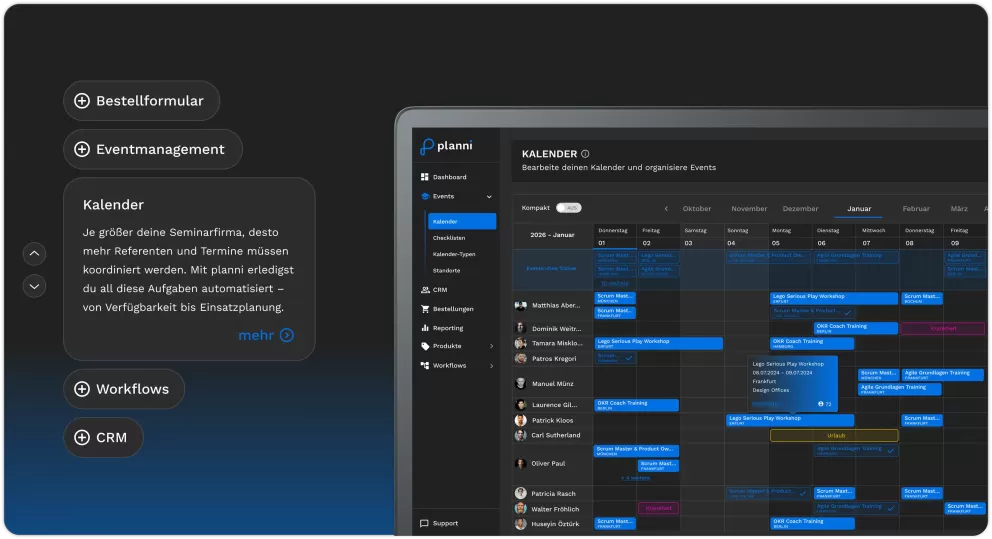Screen dimensions: 992x539
Task: Collapse the Events sidebar chevron
Action: 489,197
